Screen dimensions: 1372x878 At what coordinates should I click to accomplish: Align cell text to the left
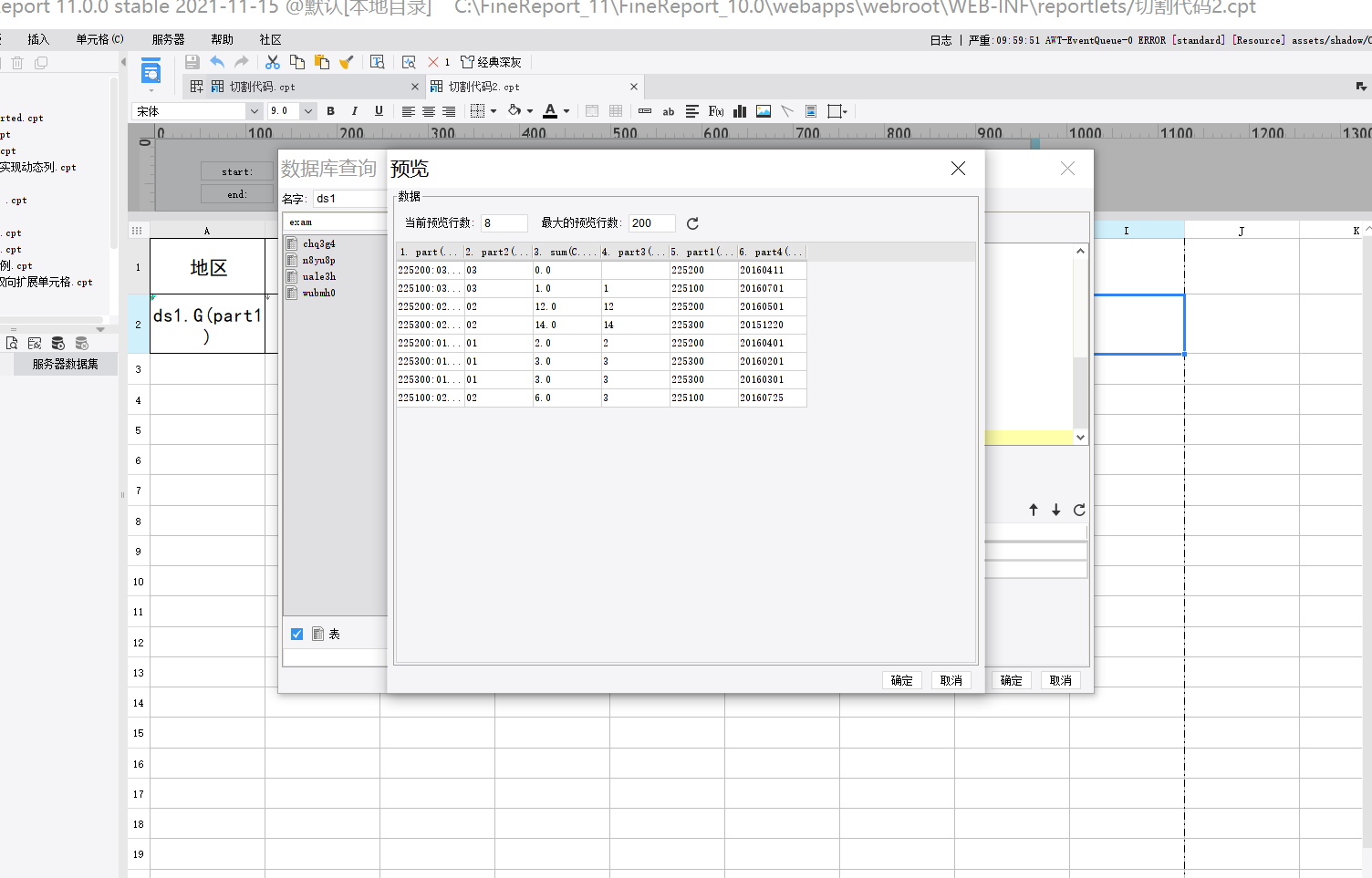[x=408, y=111]
